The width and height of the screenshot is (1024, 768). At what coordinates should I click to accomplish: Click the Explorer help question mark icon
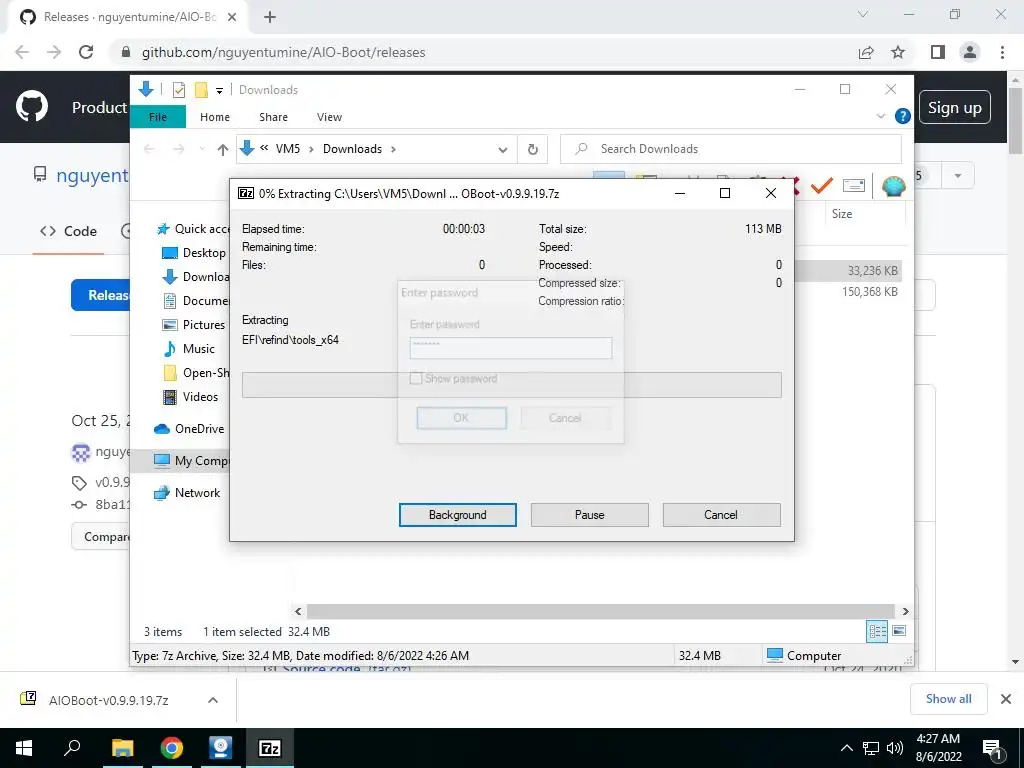(x=903, y=116)
